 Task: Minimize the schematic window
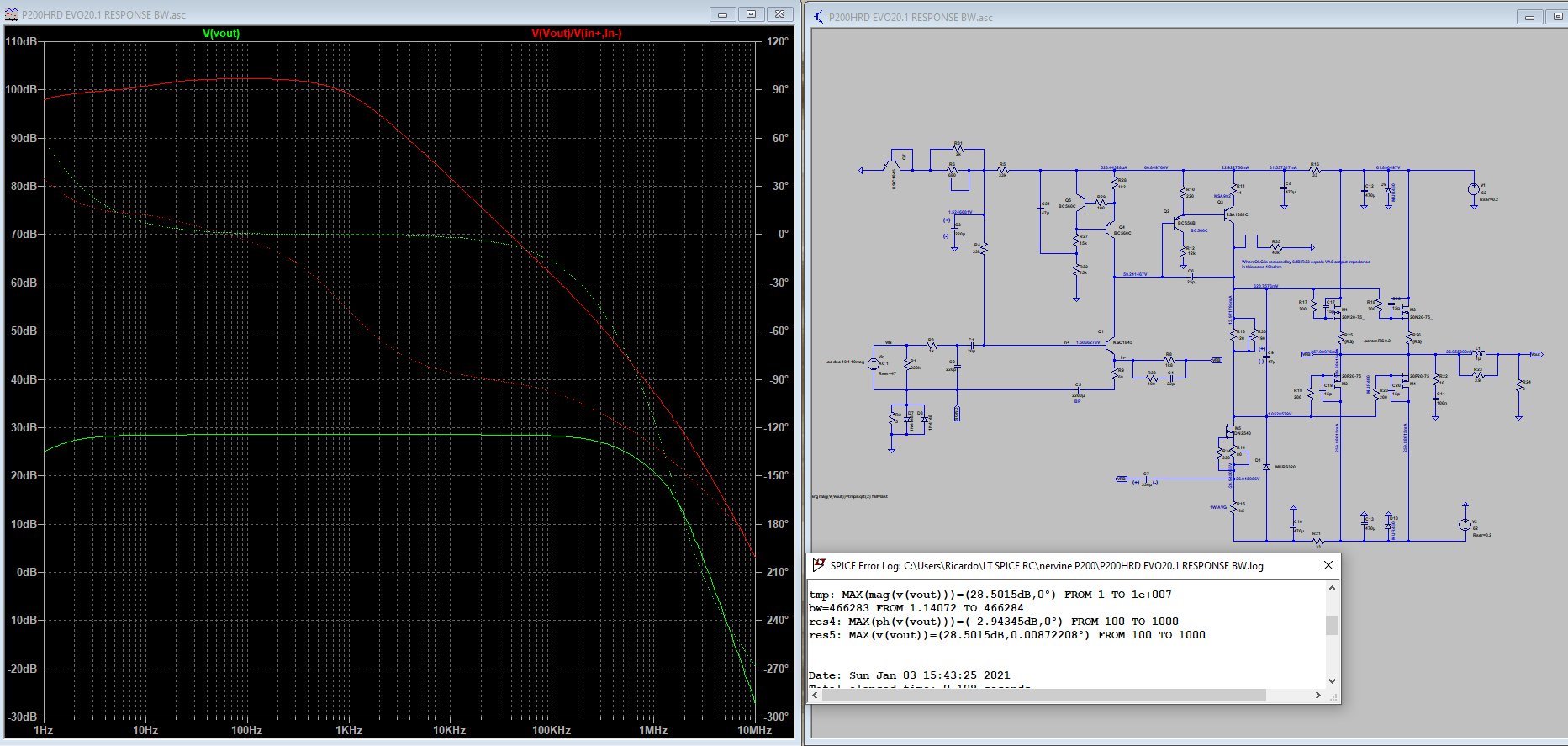tap(1529, 17)
